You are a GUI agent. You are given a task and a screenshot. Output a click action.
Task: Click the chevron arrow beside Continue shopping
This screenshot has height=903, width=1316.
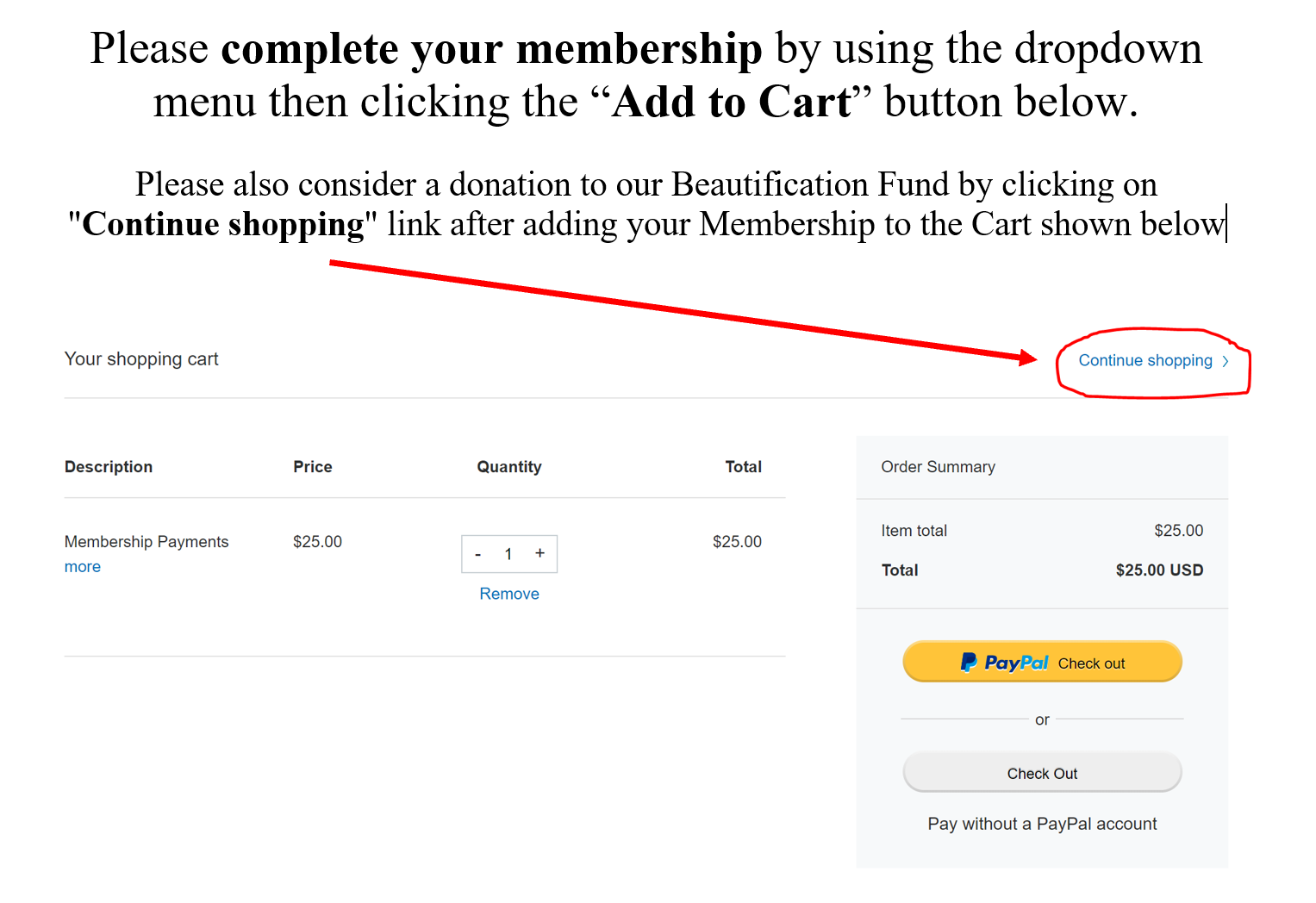(1225, 361)
